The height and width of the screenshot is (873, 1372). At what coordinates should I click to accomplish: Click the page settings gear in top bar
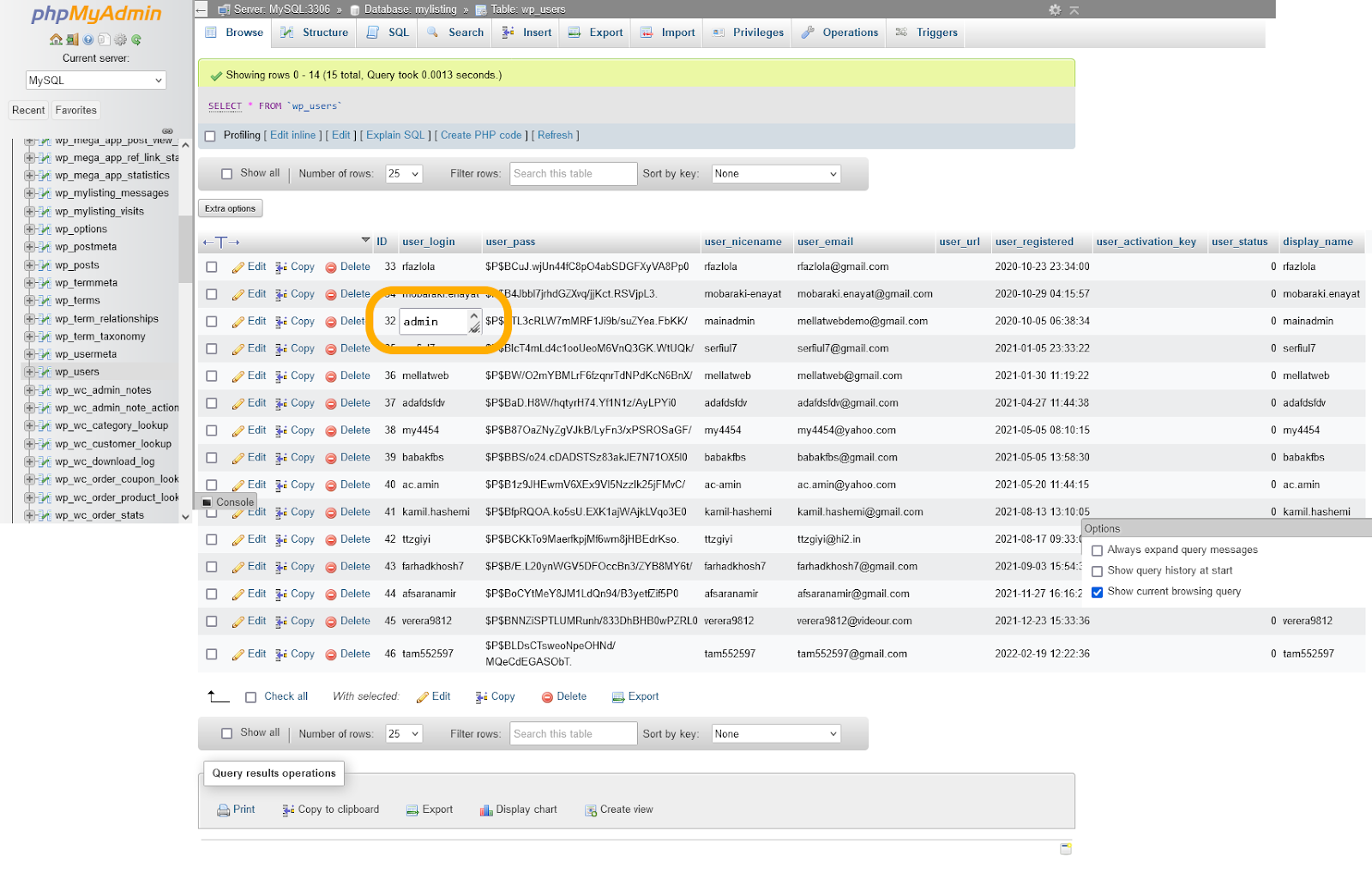[x=1055, y=9]
